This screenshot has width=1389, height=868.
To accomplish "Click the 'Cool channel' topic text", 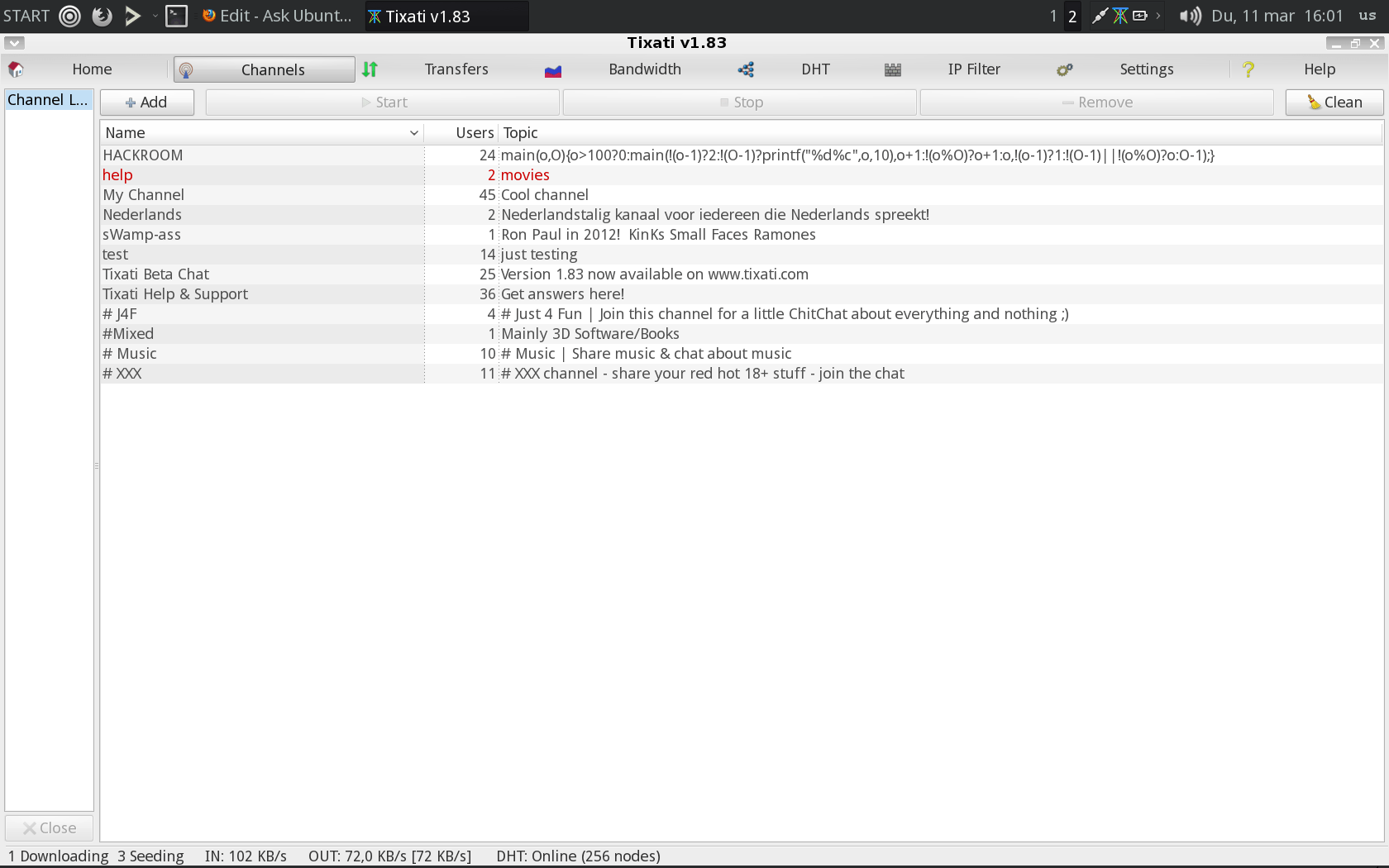I will point(545,195).
